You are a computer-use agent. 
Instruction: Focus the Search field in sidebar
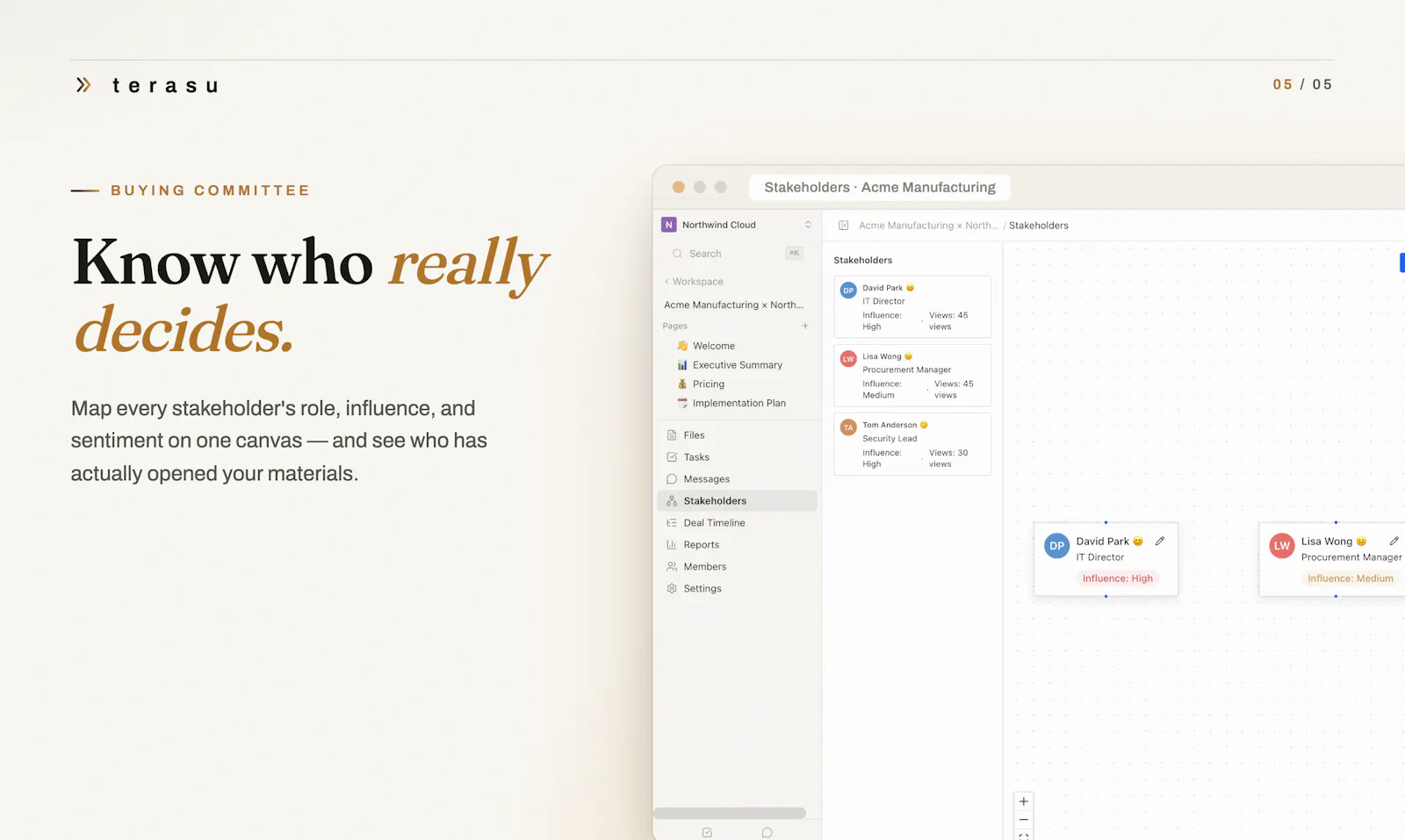[736, 254]
